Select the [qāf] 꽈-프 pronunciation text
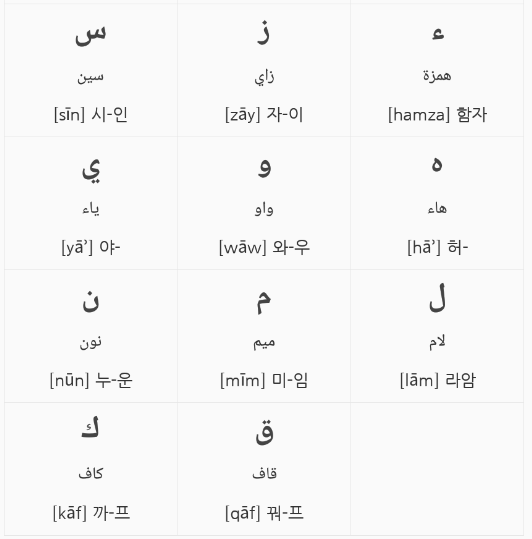Viewport: 532px width, 539px height. click(264, 513)
